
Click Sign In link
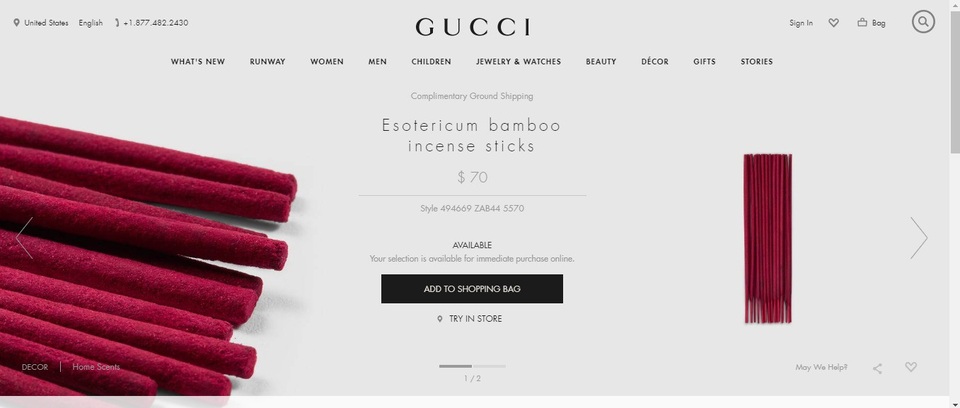pos(801,23)
